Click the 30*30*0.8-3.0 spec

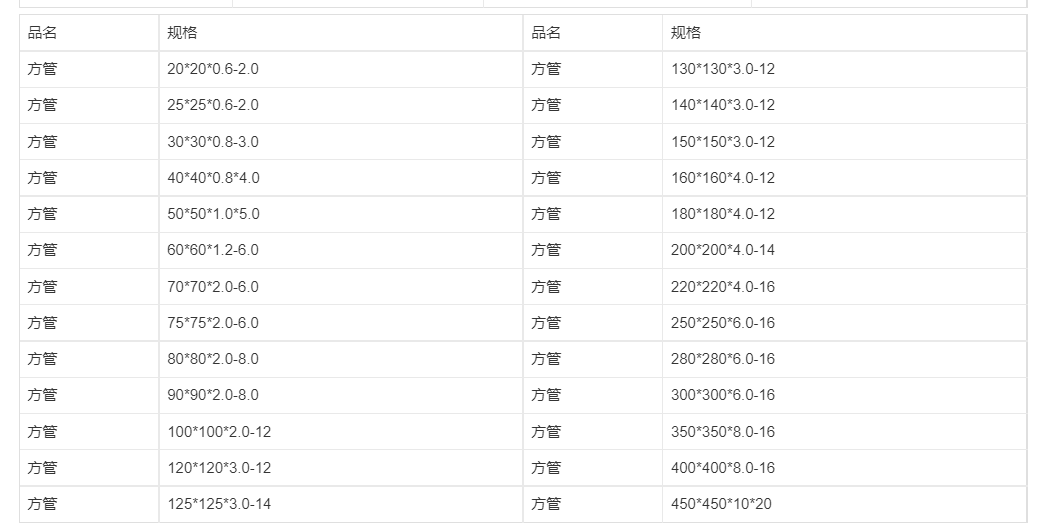click(x=341, y=141)
